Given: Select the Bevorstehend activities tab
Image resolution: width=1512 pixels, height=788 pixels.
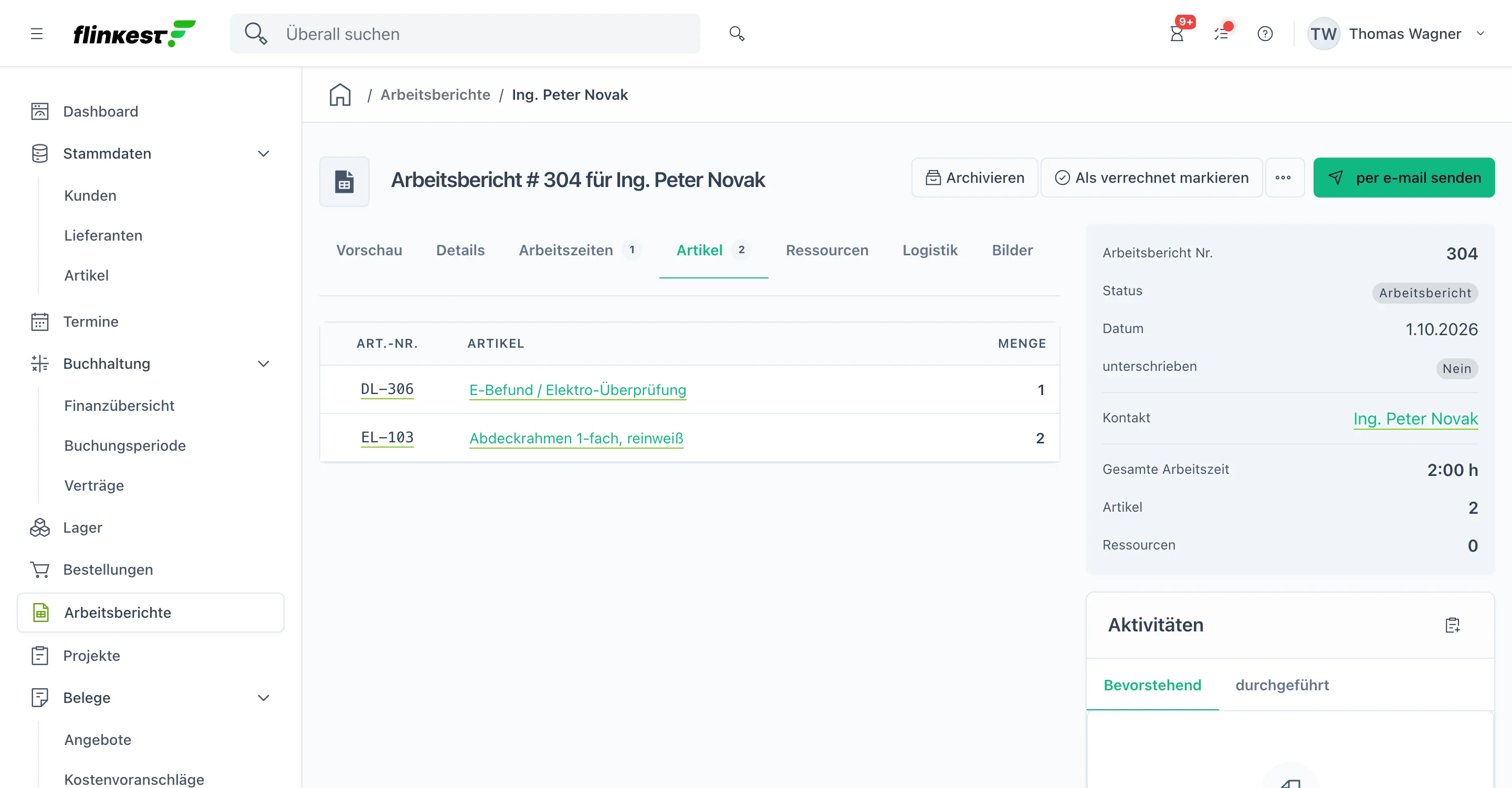Looking at the screenshot, I should click(x=1152, y=685).
